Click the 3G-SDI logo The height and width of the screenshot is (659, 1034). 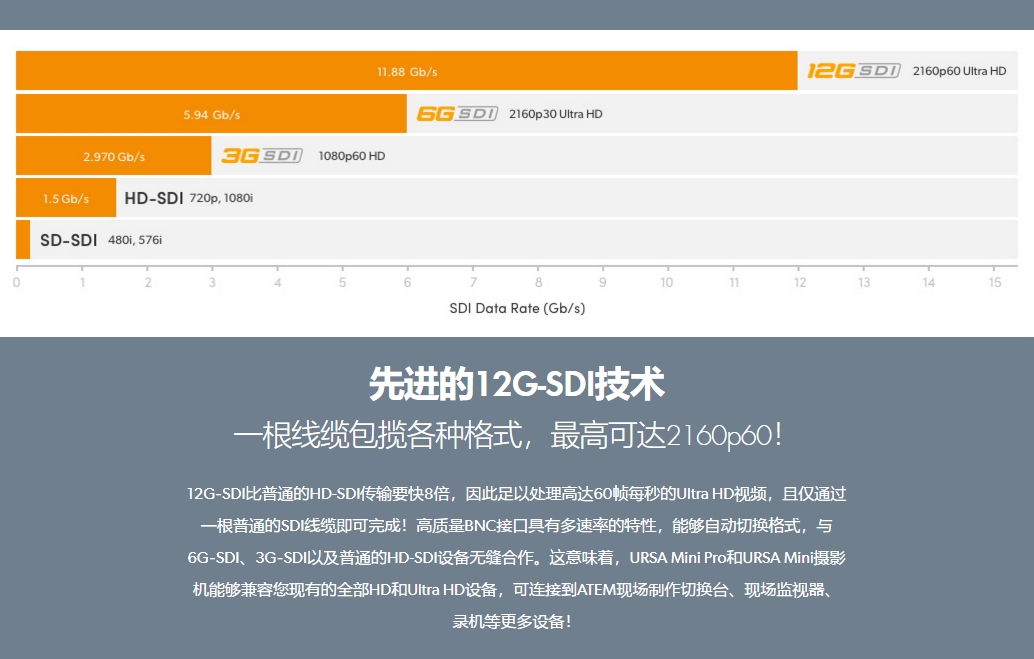click(x=261, y=156)
